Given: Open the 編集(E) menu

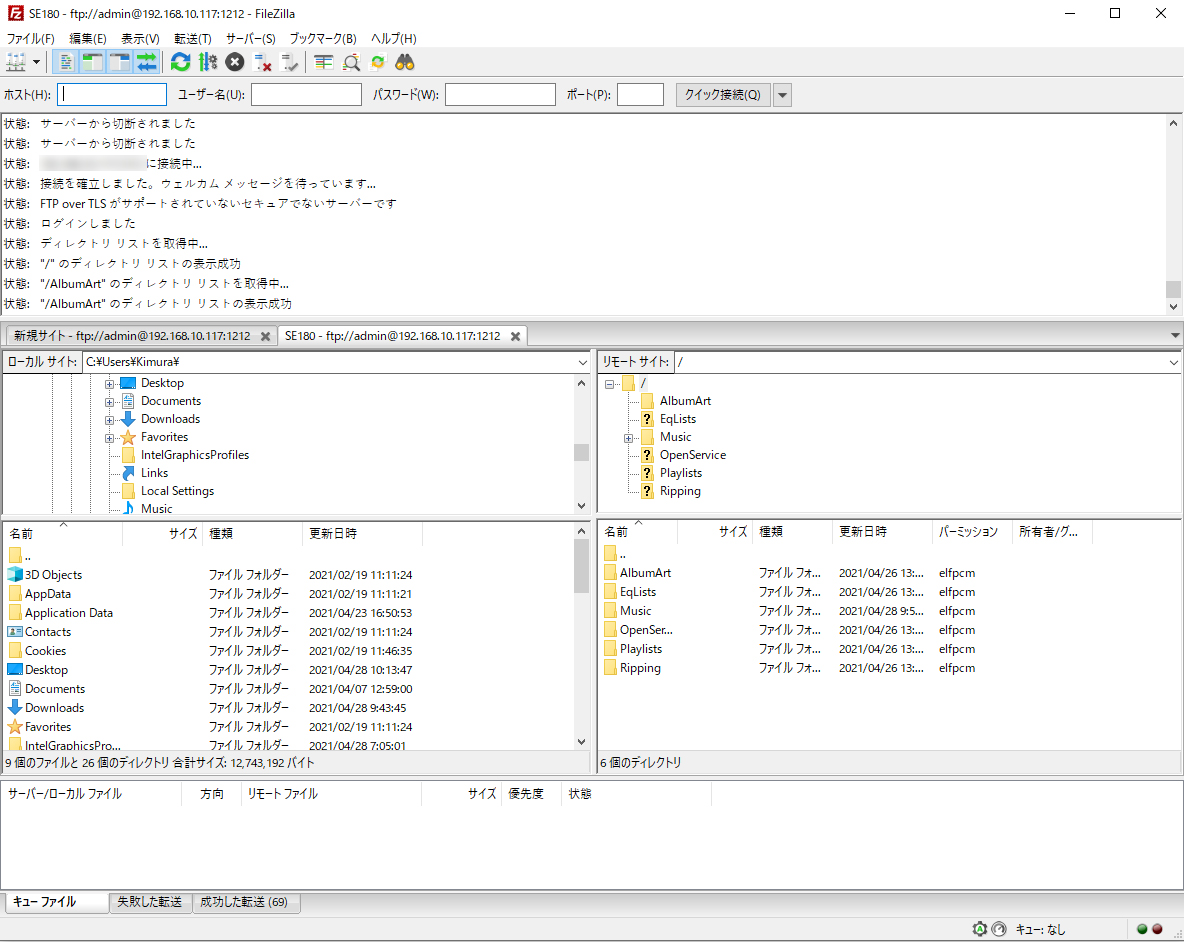Looking at the screenshot, I should [x=88, y=38].
